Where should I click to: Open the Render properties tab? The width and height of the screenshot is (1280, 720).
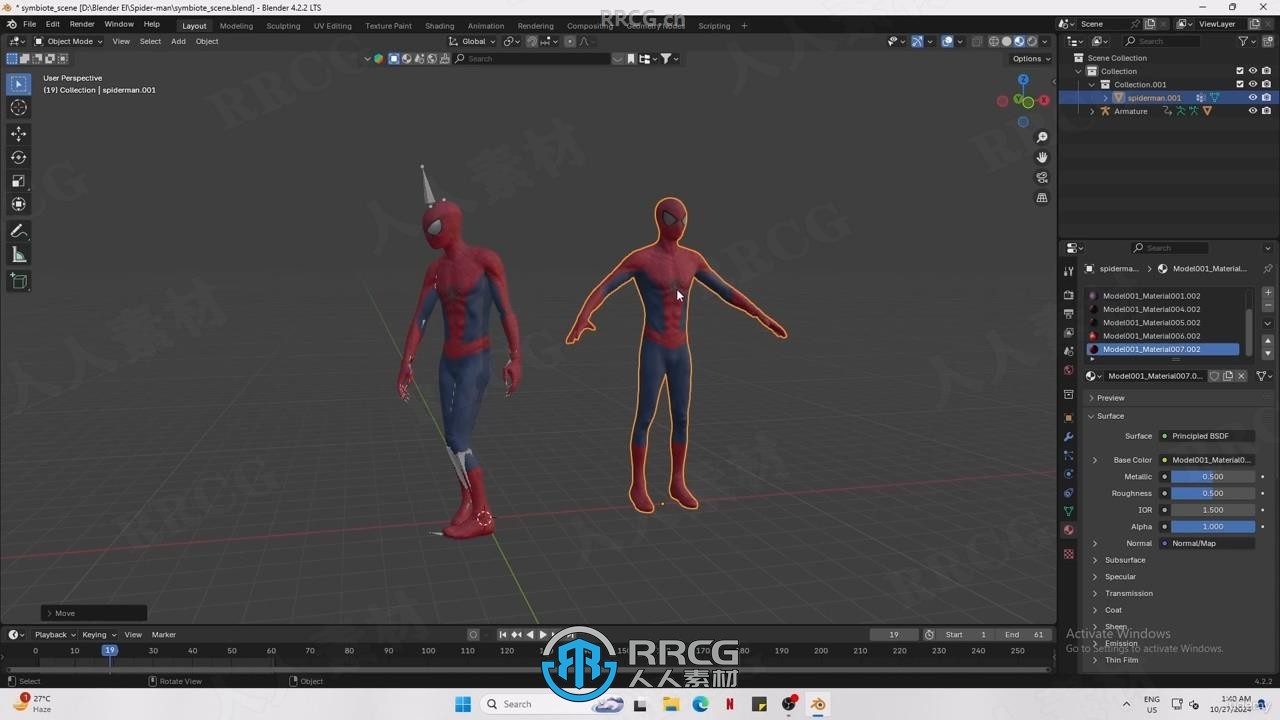1068,295
